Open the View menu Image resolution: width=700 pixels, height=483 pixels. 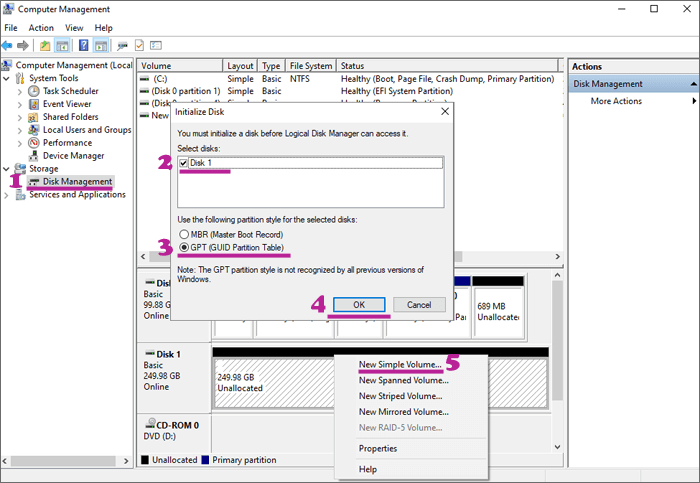(x=74, y=28)
